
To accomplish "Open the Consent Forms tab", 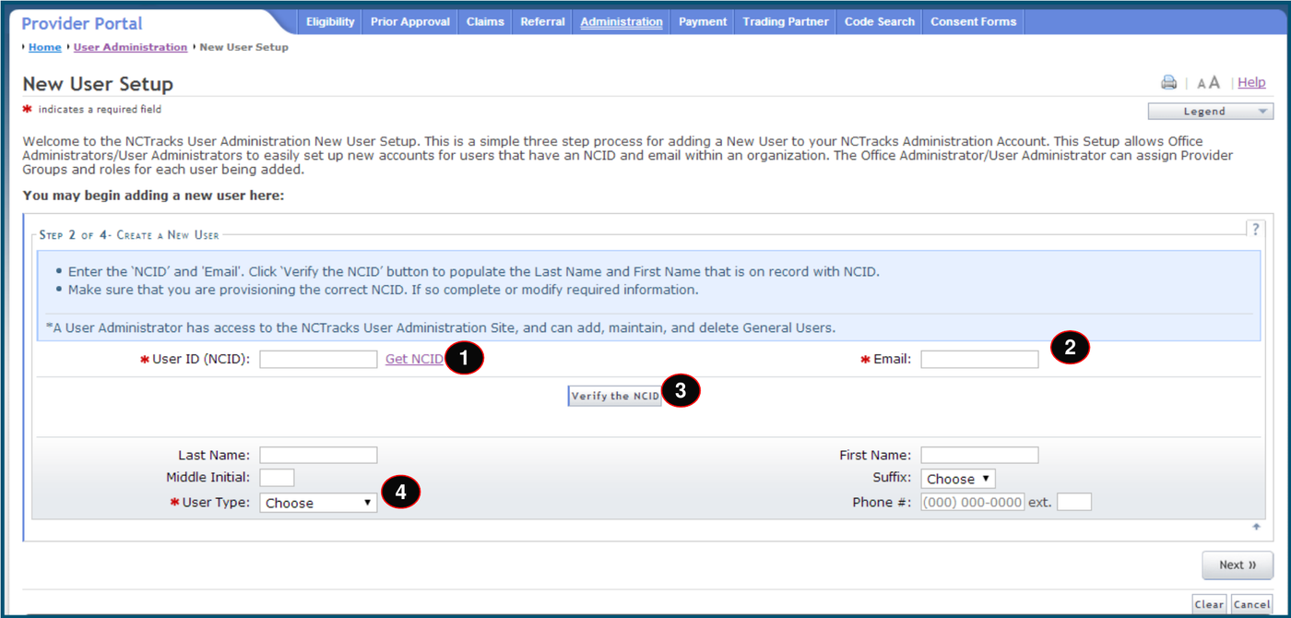I will click(973, 22).
